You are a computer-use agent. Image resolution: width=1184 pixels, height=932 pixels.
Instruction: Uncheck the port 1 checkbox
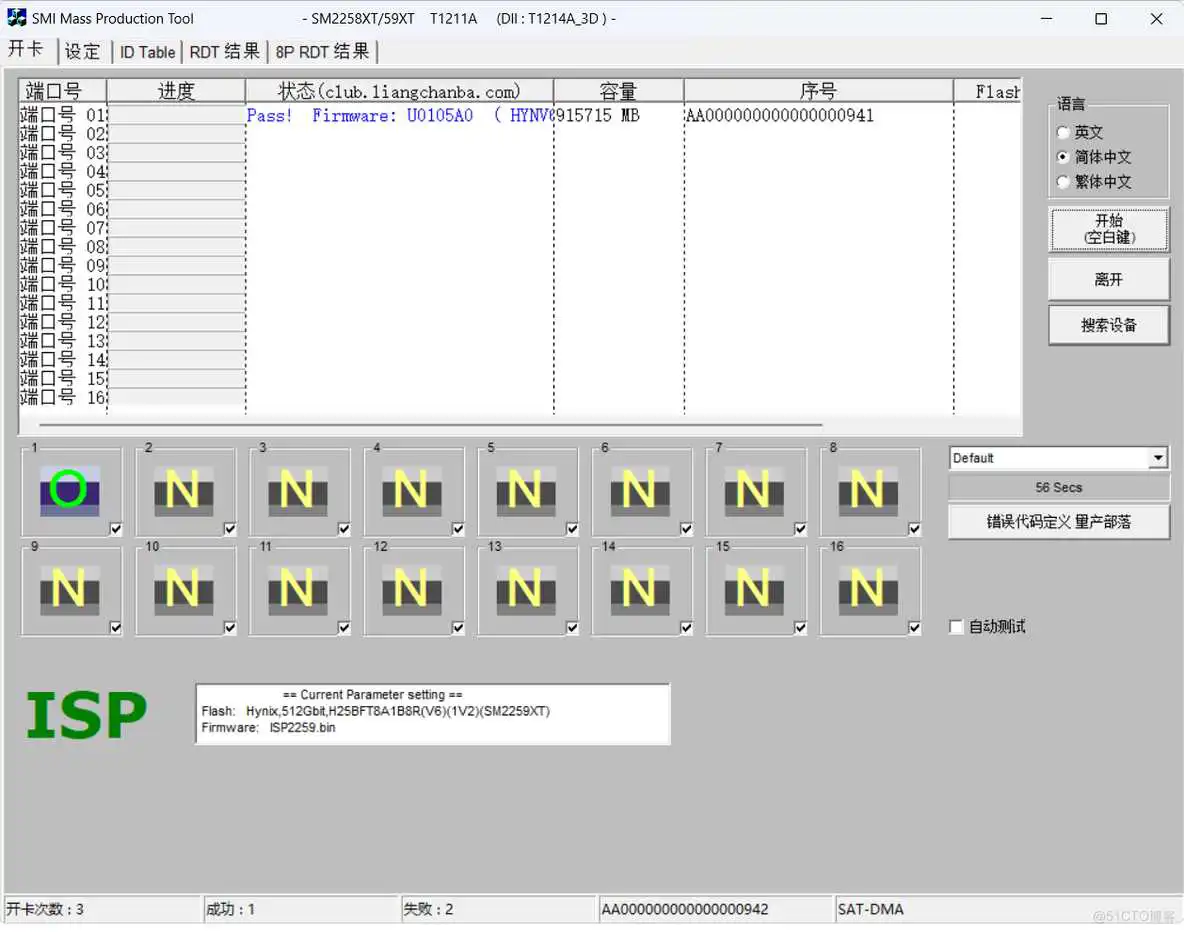tap(116, 530)
